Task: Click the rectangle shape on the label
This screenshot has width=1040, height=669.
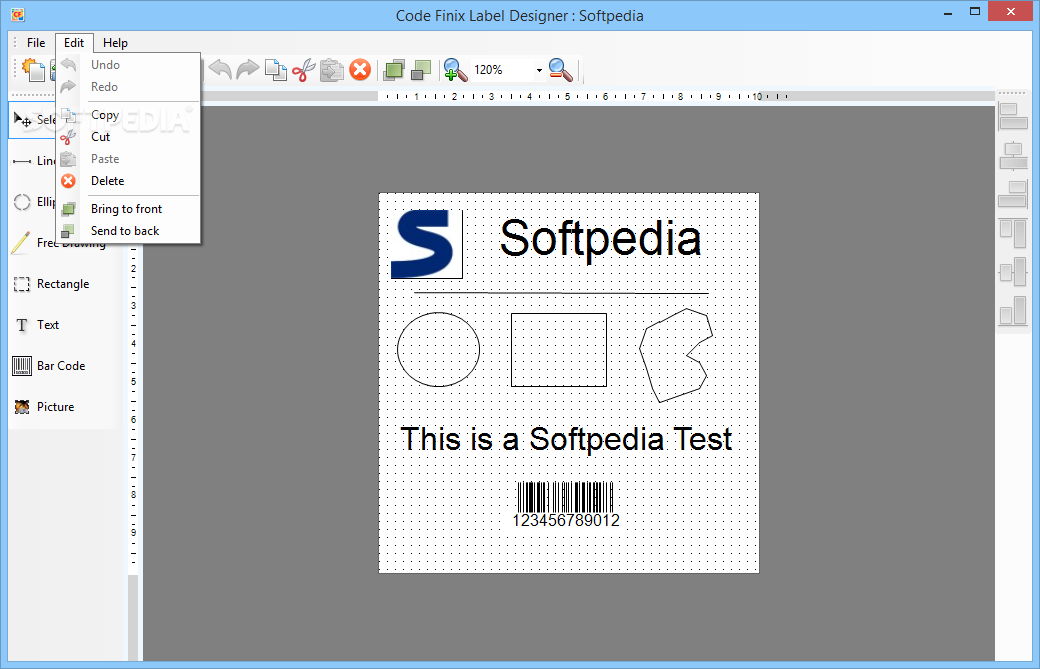Action: click(558, 349)
